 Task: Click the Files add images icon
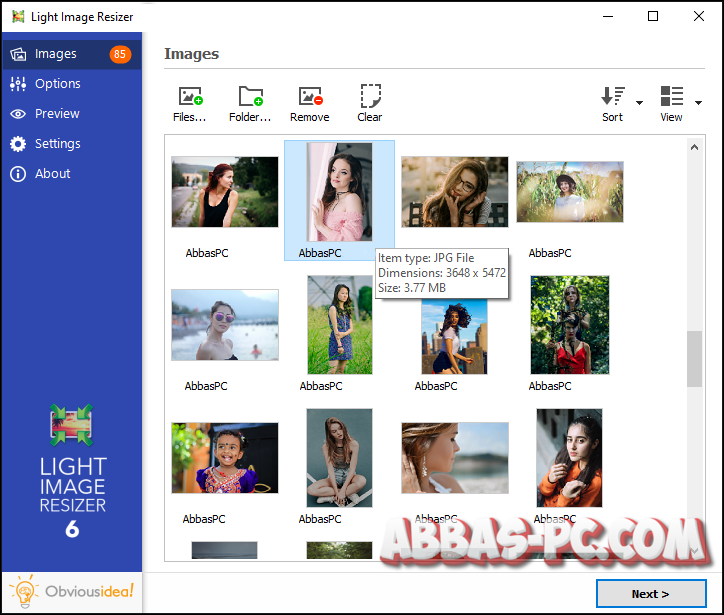tap(190, 97)
